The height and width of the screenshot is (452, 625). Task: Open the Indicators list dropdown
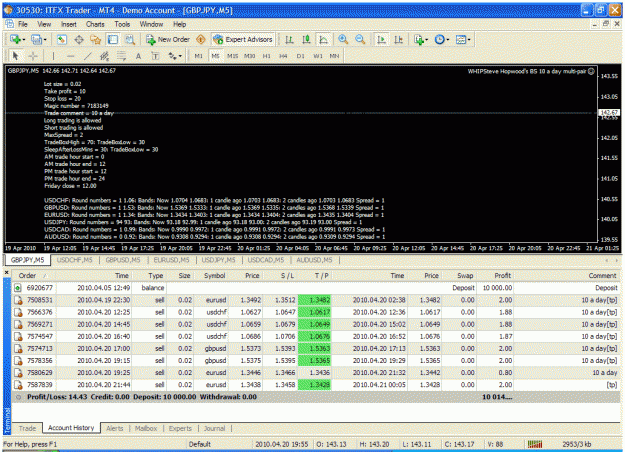[421, 39]
